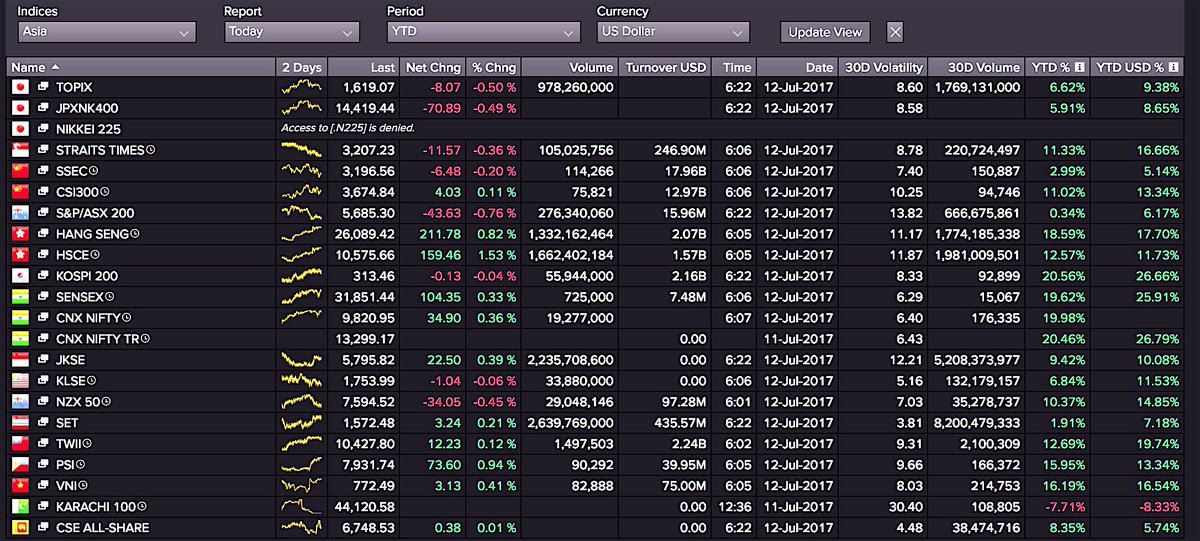
Task: Click the Singapore flag beside STRAITS TIMES
Action: (19, 150)
